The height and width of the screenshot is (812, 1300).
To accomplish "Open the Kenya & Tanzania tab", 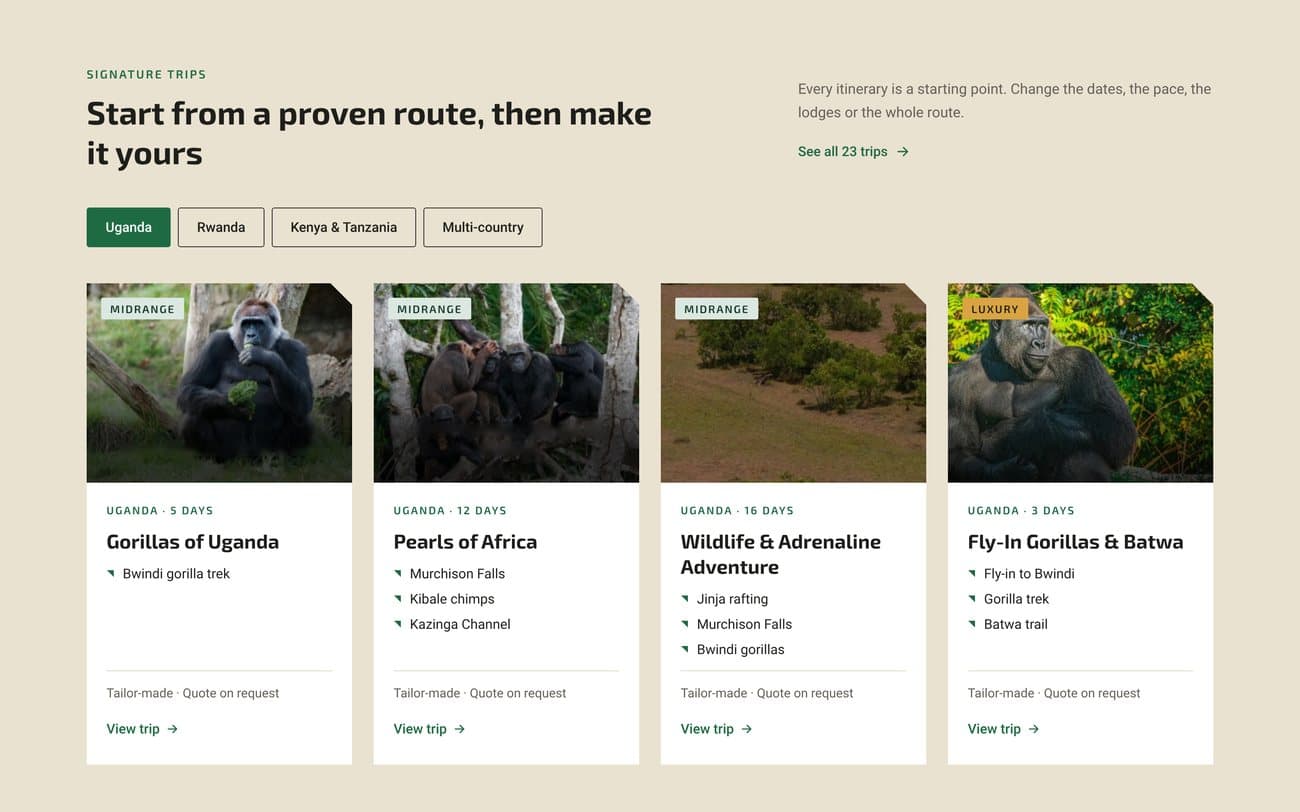I will click(344, 227).
